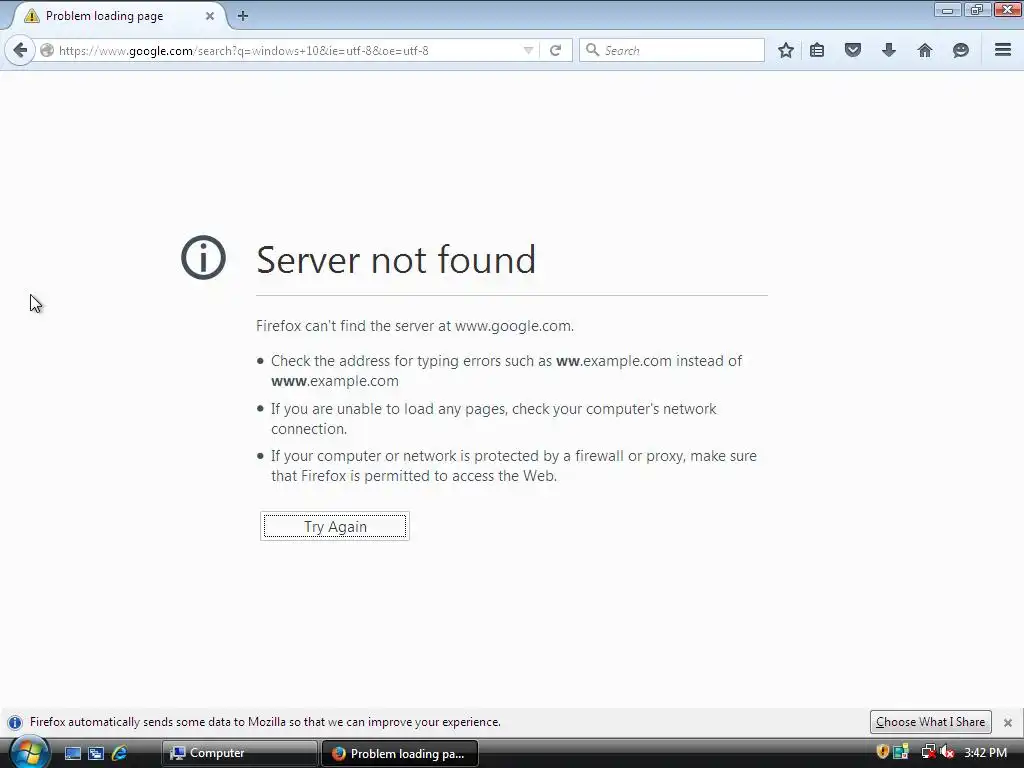Restore down the Firefox window
Image resolution: width=1024 pixels, height=768 pixels.
(x=977, y=9)
